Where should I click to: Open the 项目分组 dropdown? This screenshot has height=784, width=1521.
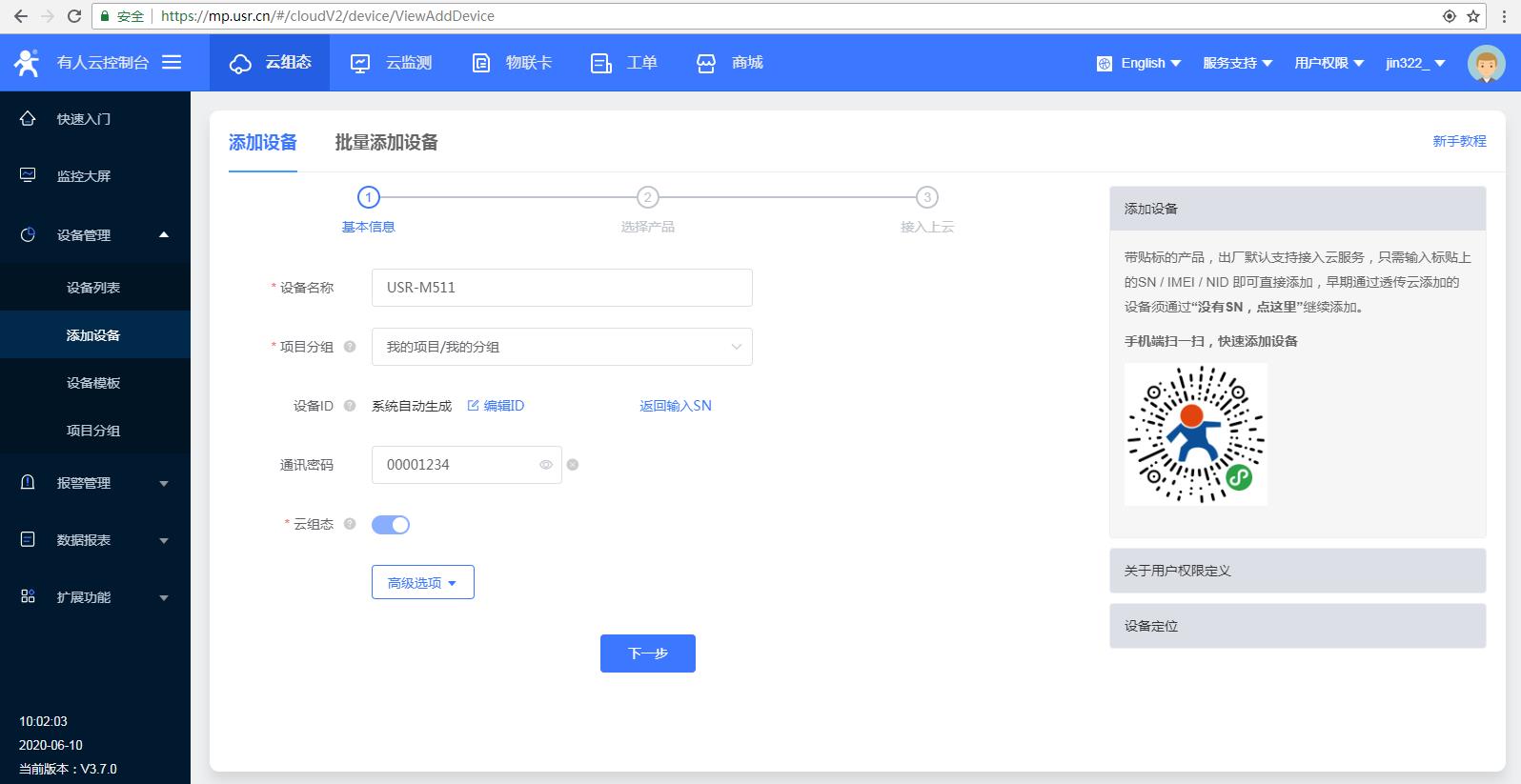pos(561,347)
